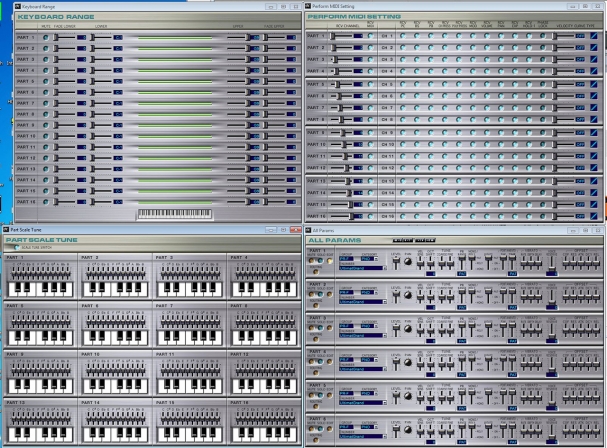Adjust Part 1 Level fader in All Params
Image resolution: width=607 pixels, height=448 pixels.
point(396,263)
